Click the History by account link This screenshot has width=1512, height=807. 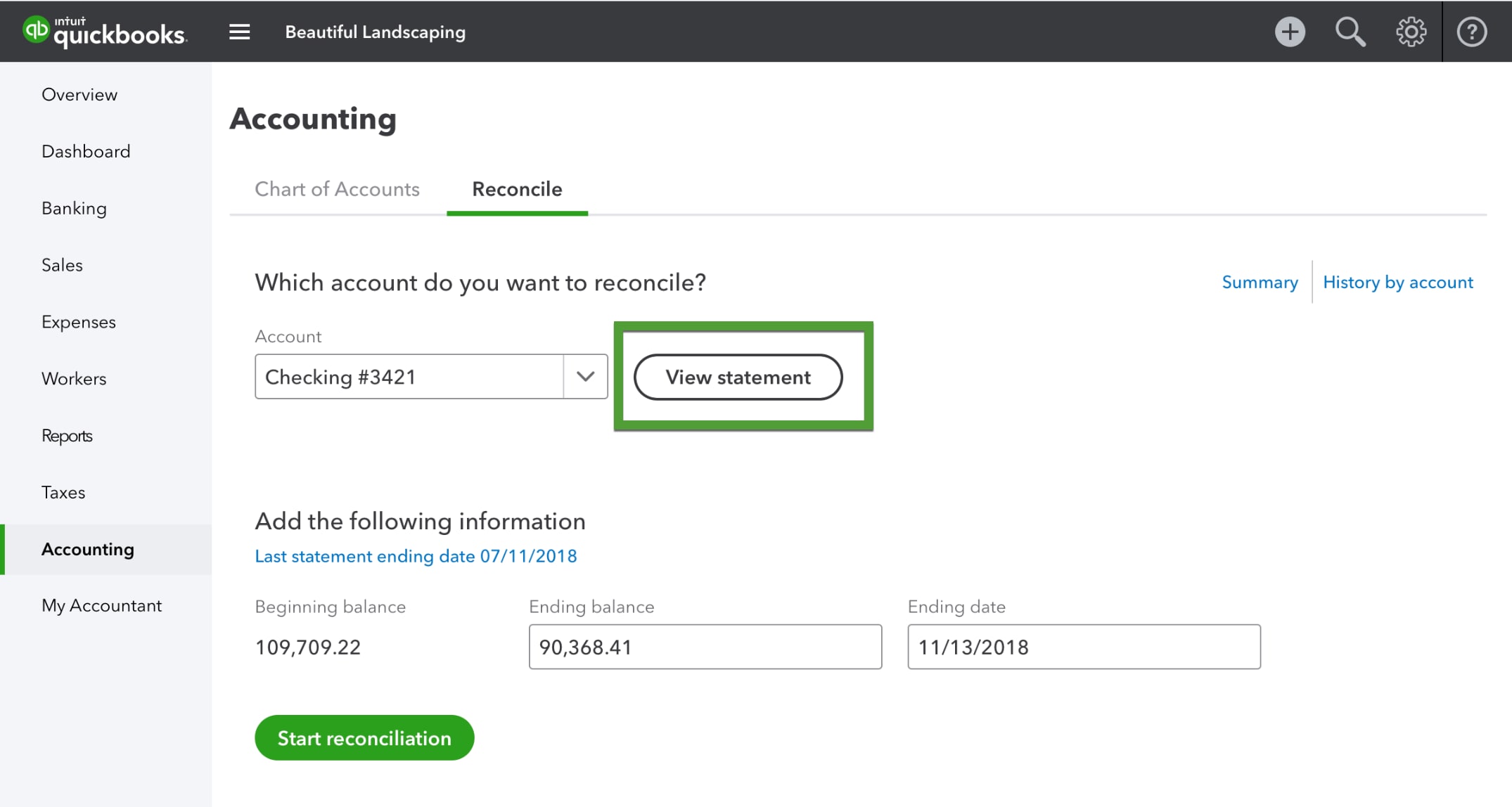(1400, 282)
